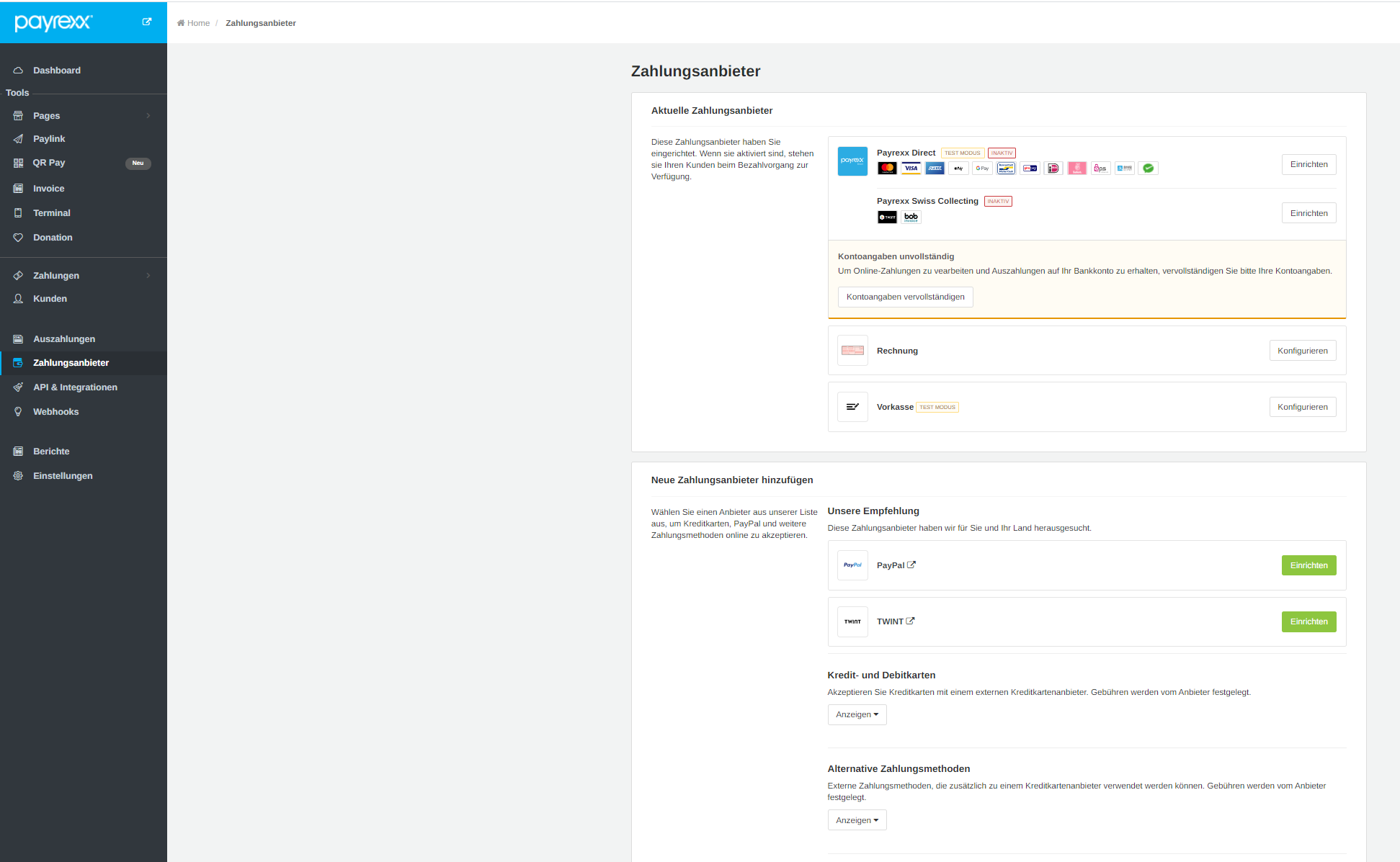The image size is (1400, 862).
Task: Click the Home breadcrumb icon
Action: point(181,23)
